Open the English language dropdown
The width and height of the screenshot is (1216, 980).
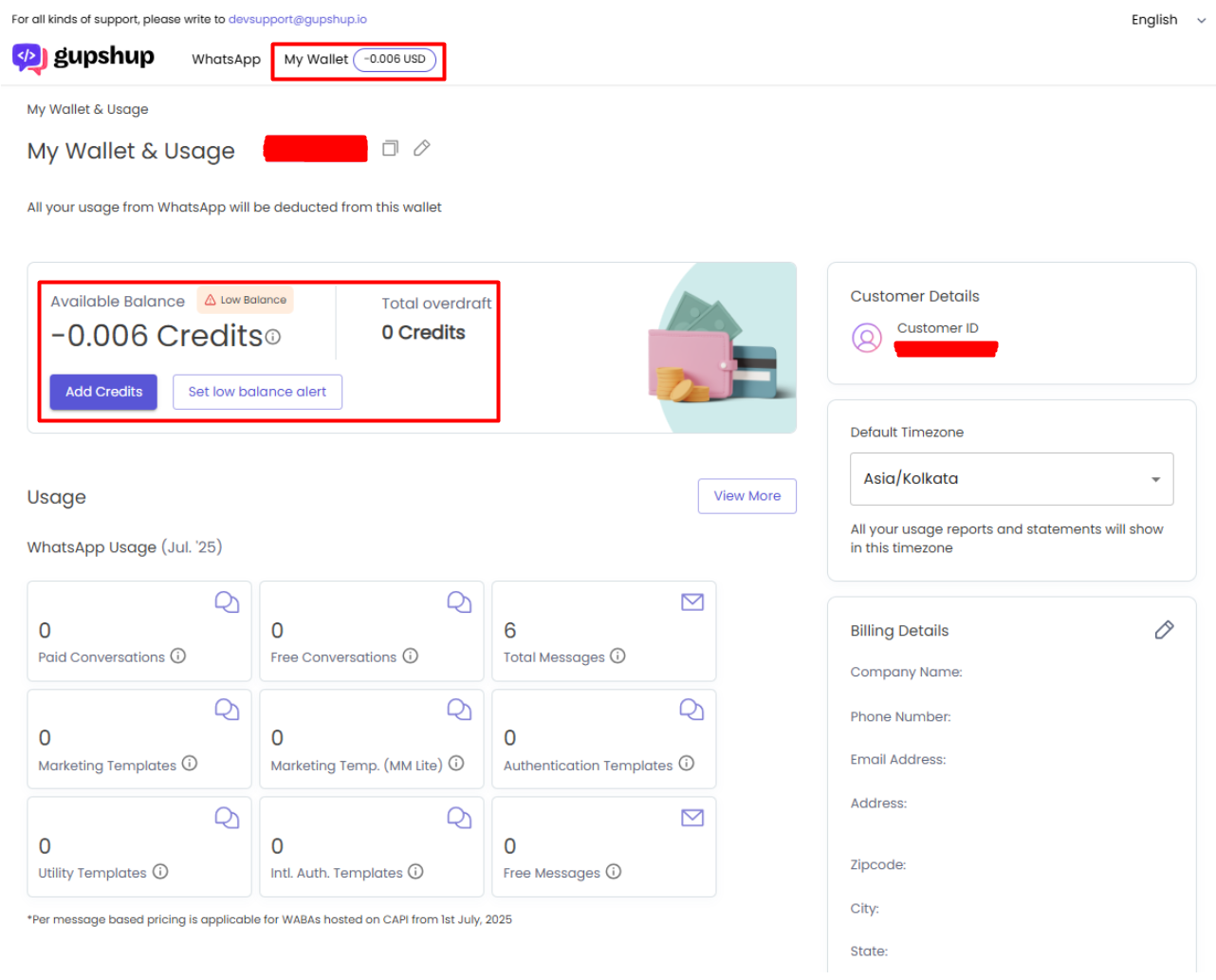pyautogui.click(x=1168, y=20)
